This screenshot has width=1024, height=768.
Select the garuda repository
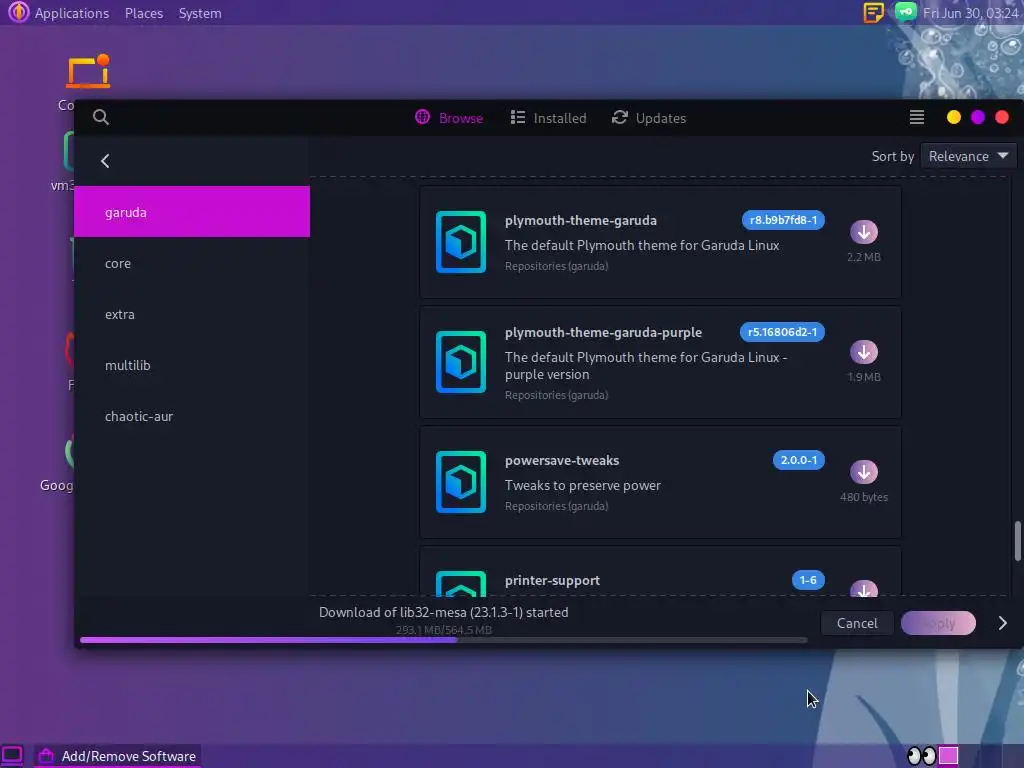coord(192,212)
